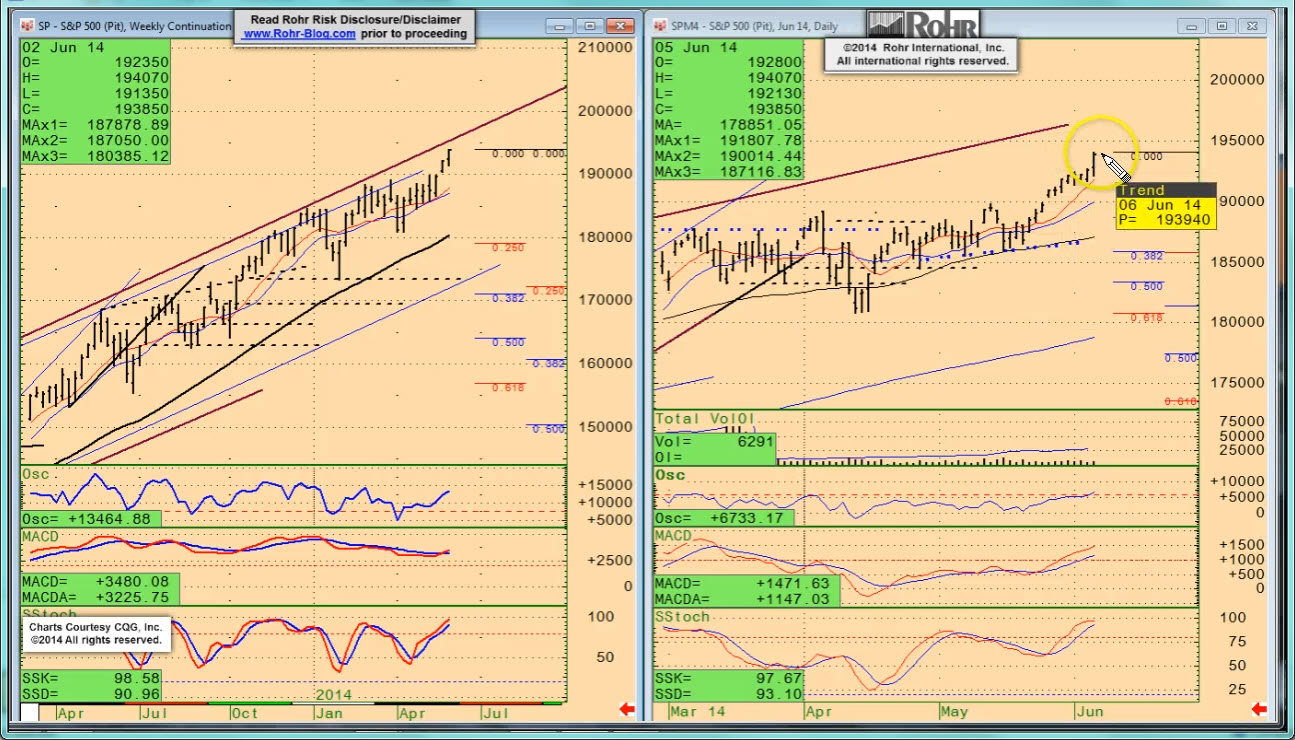Image resolution: width=1295 pixels, height=740 pixels.
Task: Select the MACD label in daily chart
Action: tap(673, 536)
